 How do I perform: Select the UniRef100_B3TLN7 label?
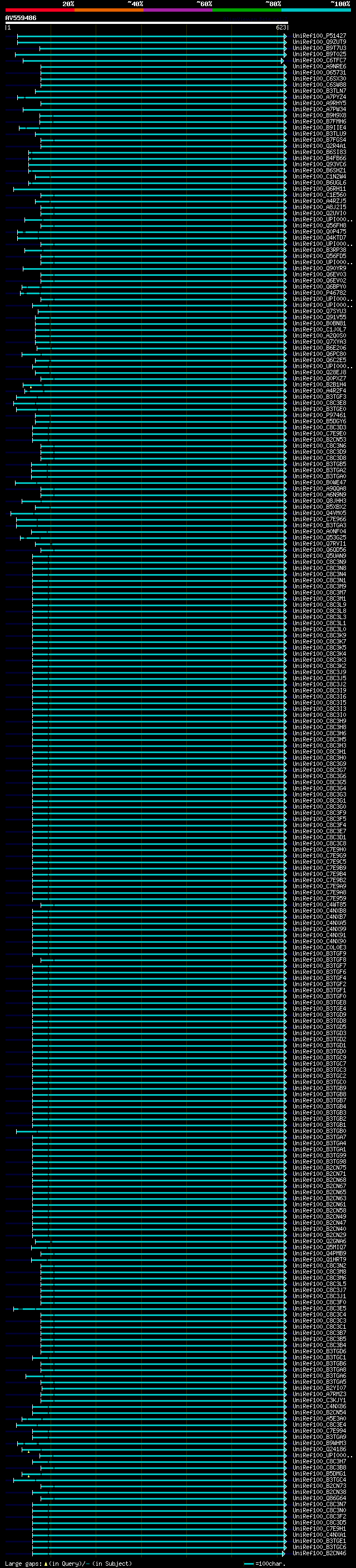319,91
